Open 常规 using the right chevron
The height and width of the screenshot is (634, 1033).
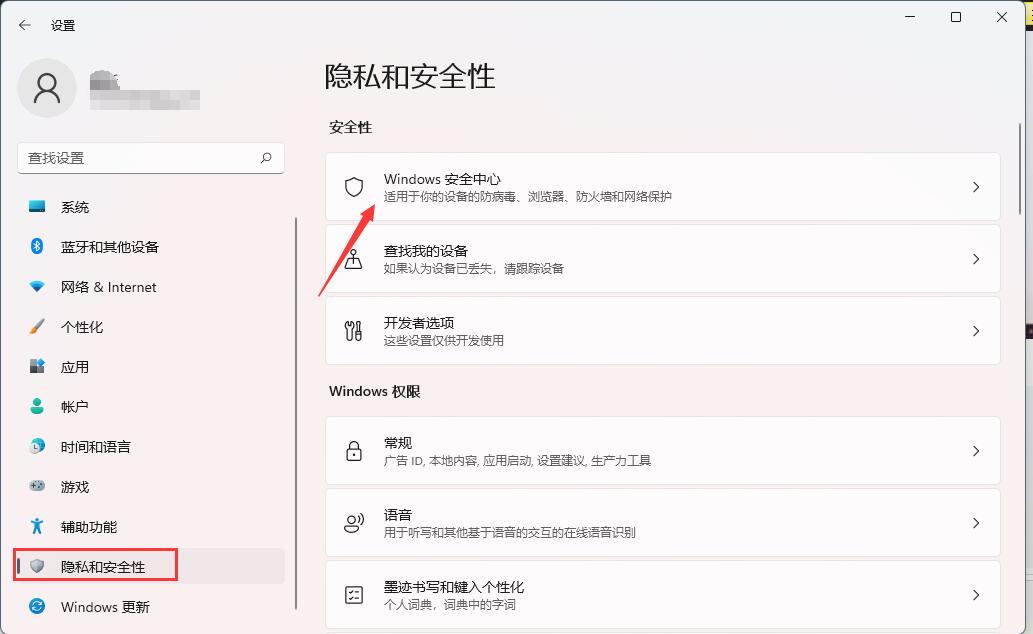976,451
